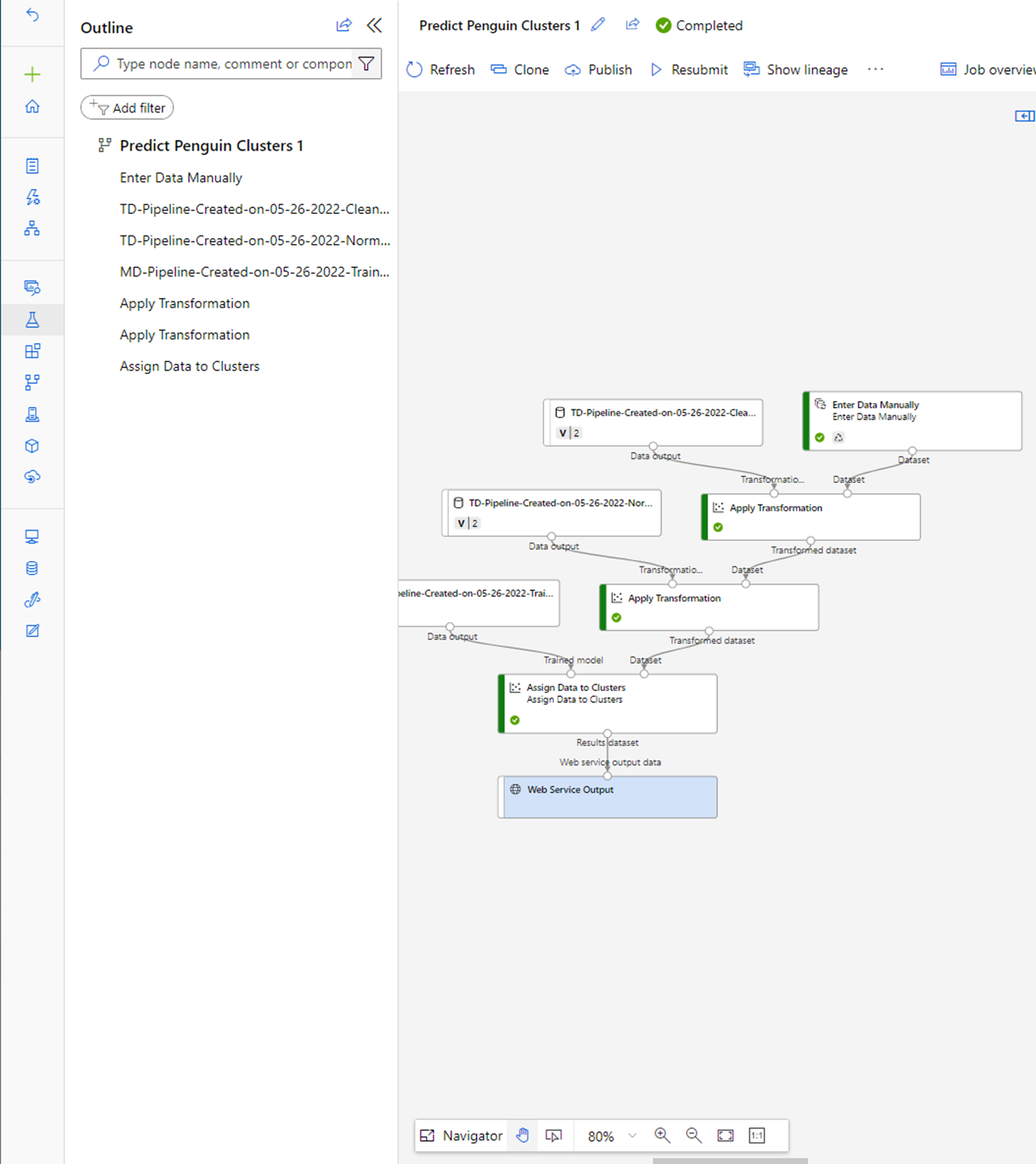
Task: Select Predict Penguin Clusters 1 in outline
Action: click(212, 146)
